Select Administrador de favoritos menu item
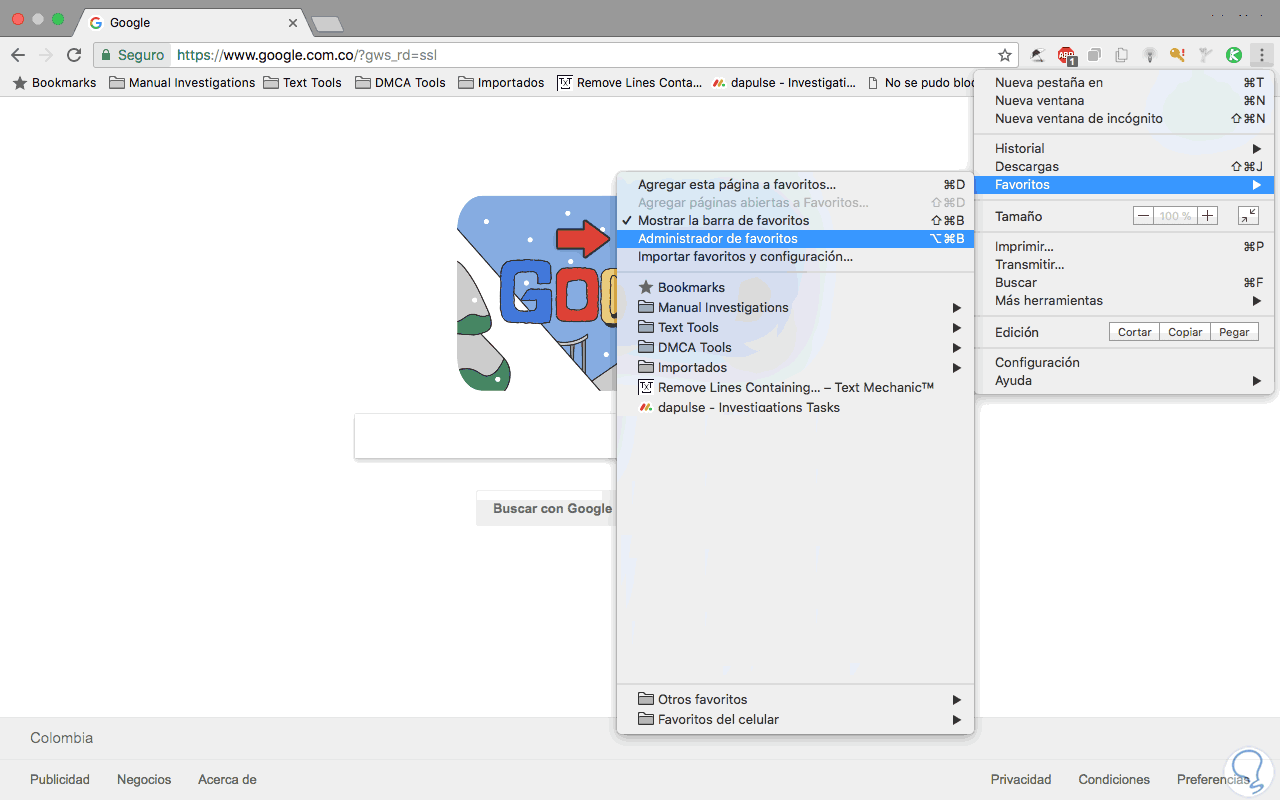Image resolution: width=1280 pixels, height=800 pixels. (x=795, y=238)
